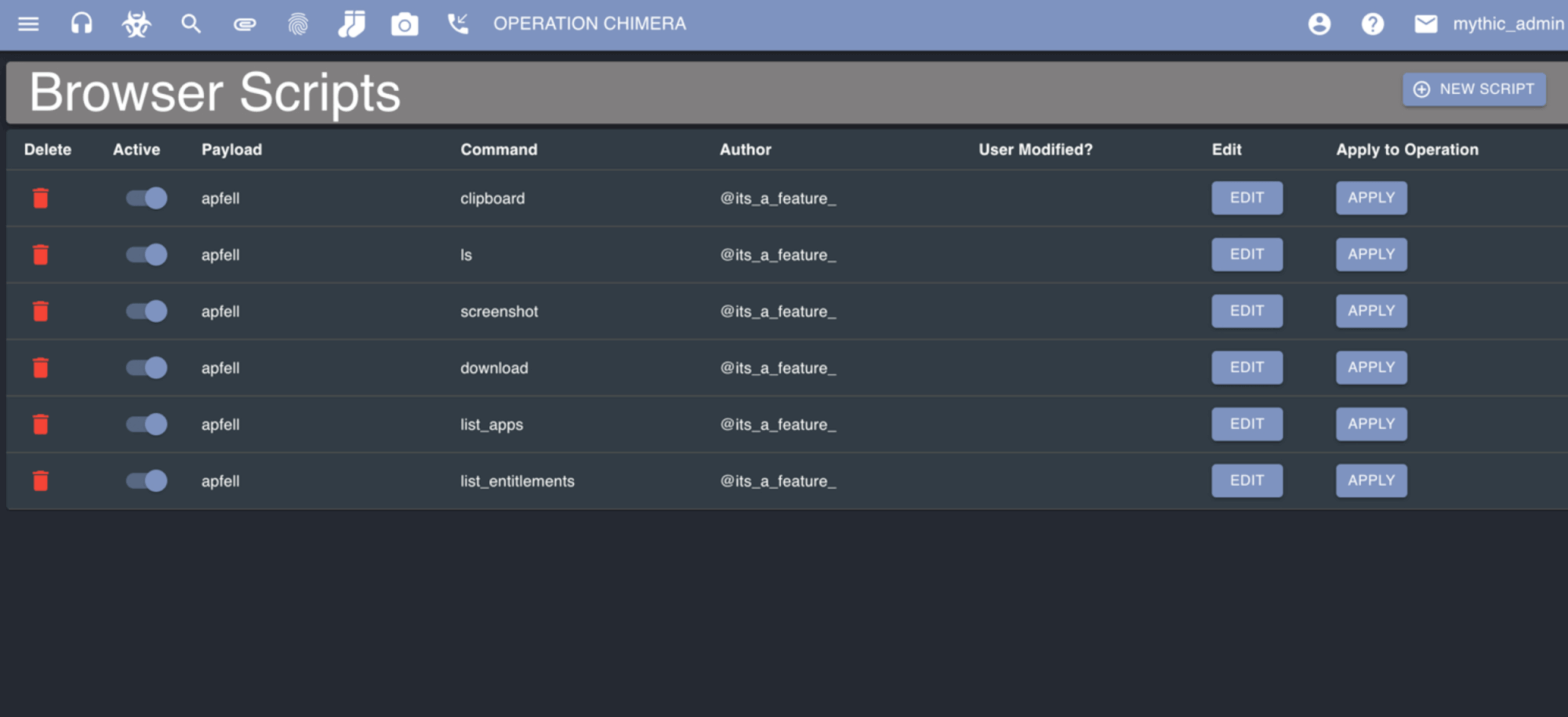The width and height of the screenshot is (1568, 717).
Task: Click the phone callback icon
Action: (x=458, y=24)
